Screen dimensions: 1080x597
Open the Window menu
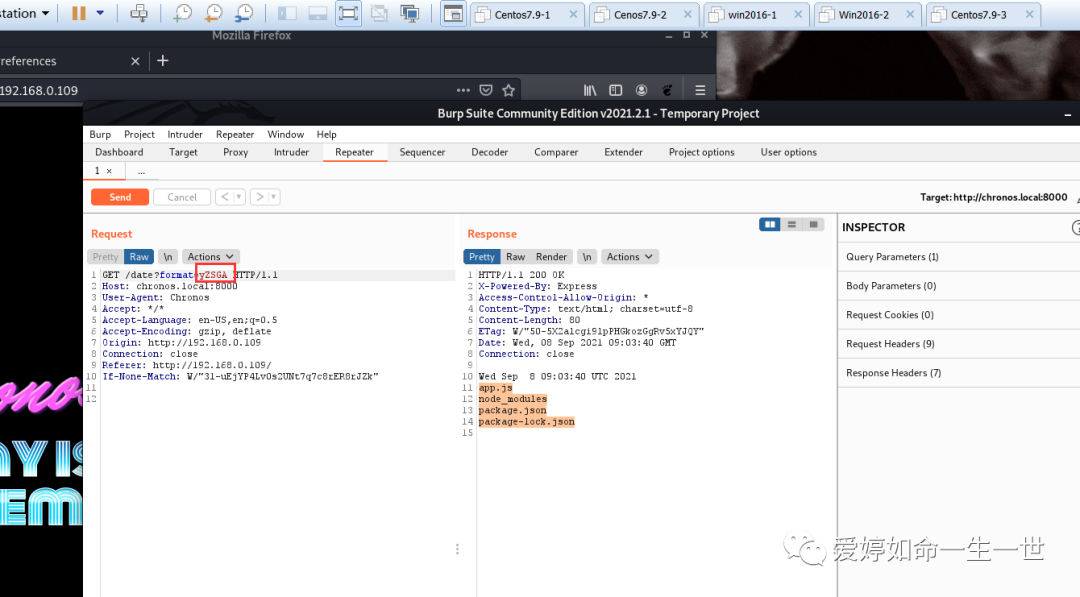(x=286, y=134)
